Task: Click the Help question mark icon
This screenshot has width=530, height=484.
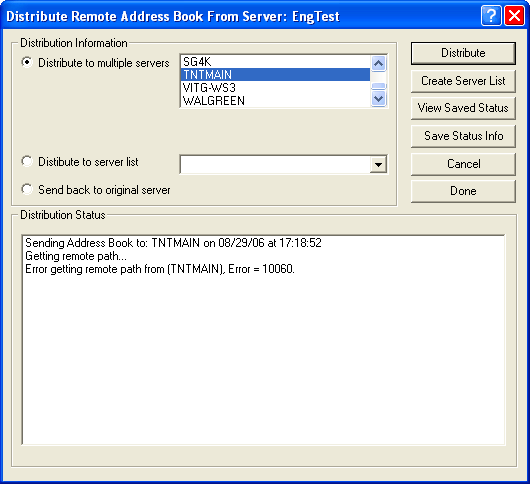Action: tap(491, 16)
